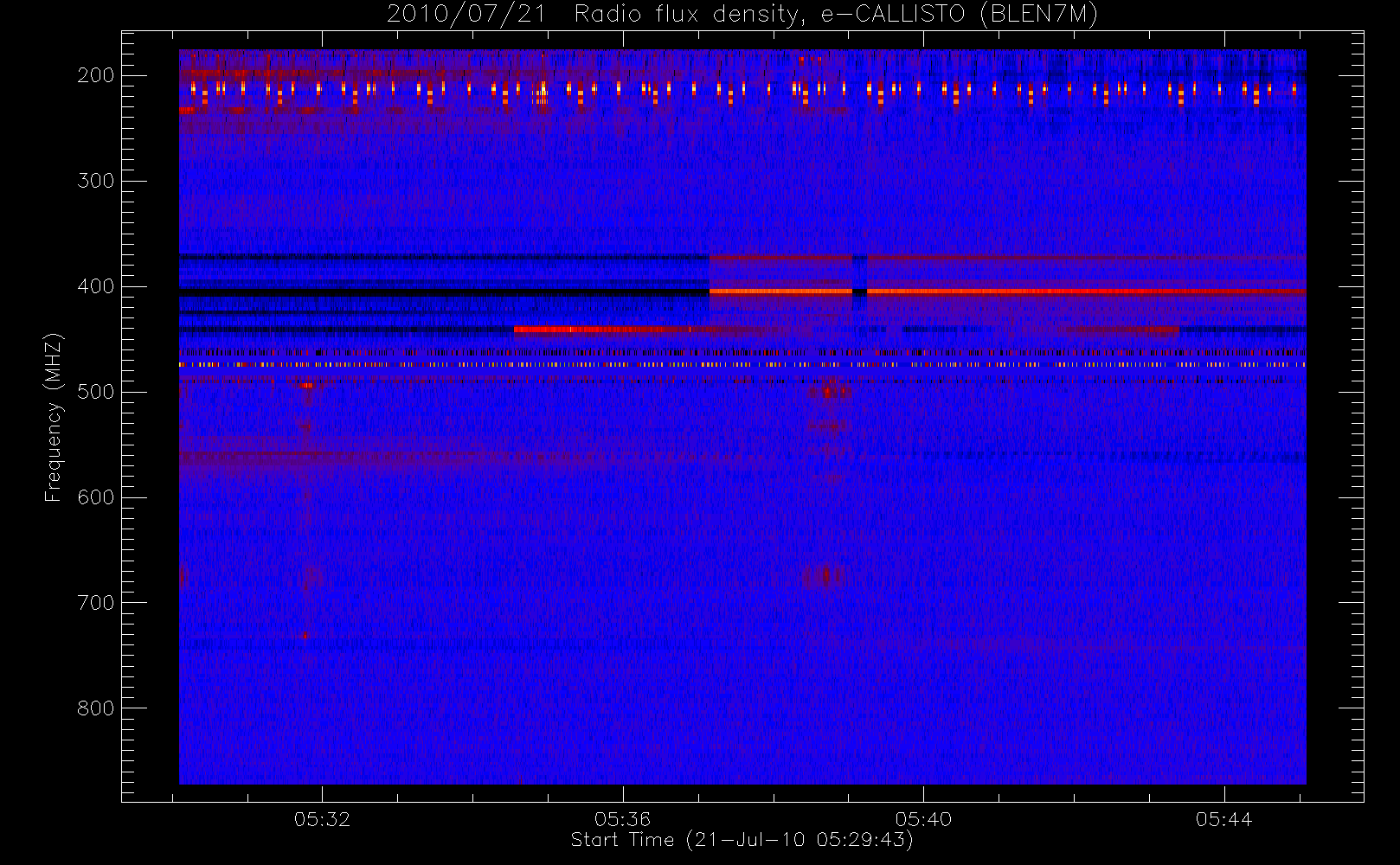This screenshot has height=865, width=1400.
Task: Click the '300' frequency tick label
Action: [96, 181]
